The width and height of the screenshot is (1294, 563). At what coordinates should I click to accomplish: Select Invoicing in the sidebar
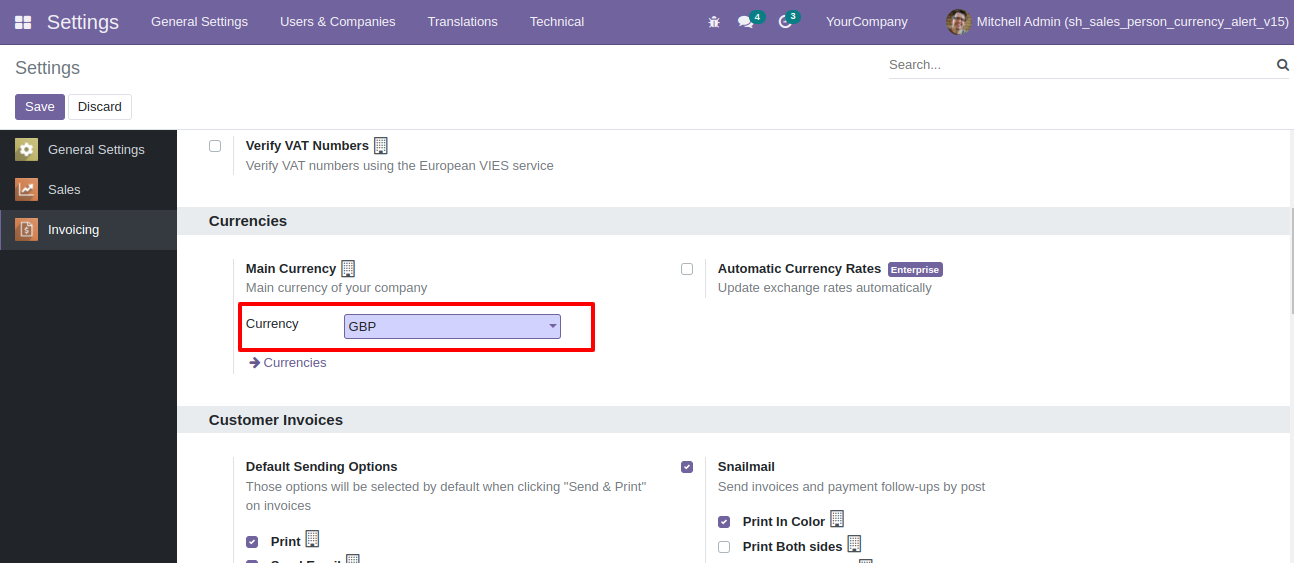[x=88, y=230]
